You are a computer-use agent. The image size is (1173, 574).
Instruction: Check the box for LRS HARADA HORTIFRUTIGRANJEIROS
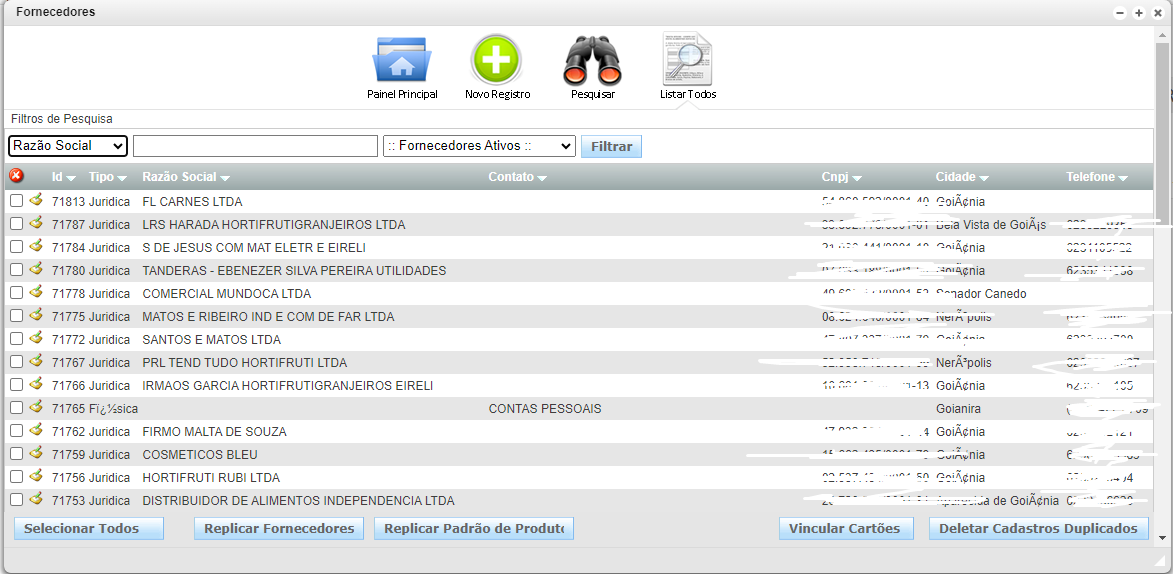click(x=16, y=224)
